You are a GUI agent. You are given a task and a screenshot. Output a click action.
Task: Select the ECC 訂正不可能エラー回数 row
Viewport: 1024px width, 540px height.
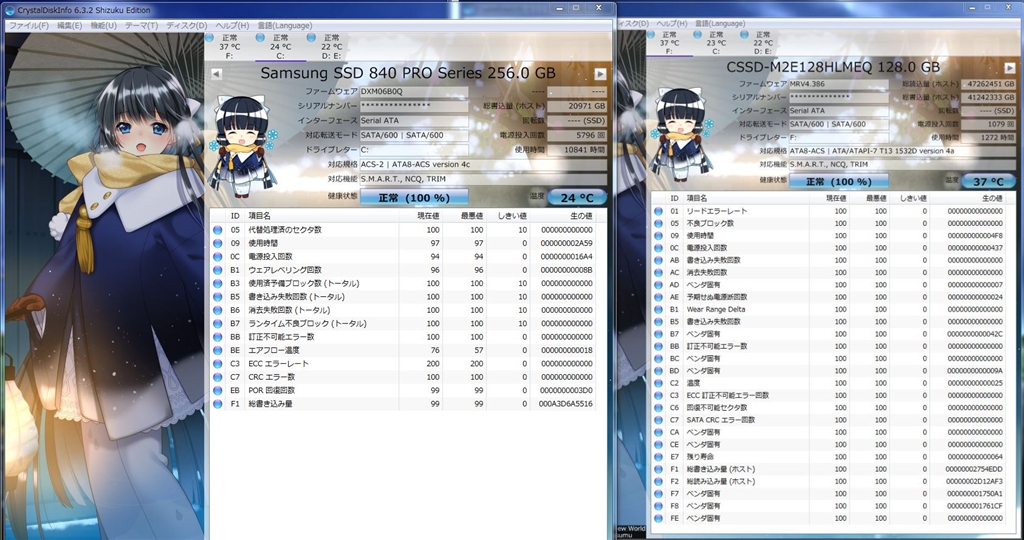click(x=831, y=396)
